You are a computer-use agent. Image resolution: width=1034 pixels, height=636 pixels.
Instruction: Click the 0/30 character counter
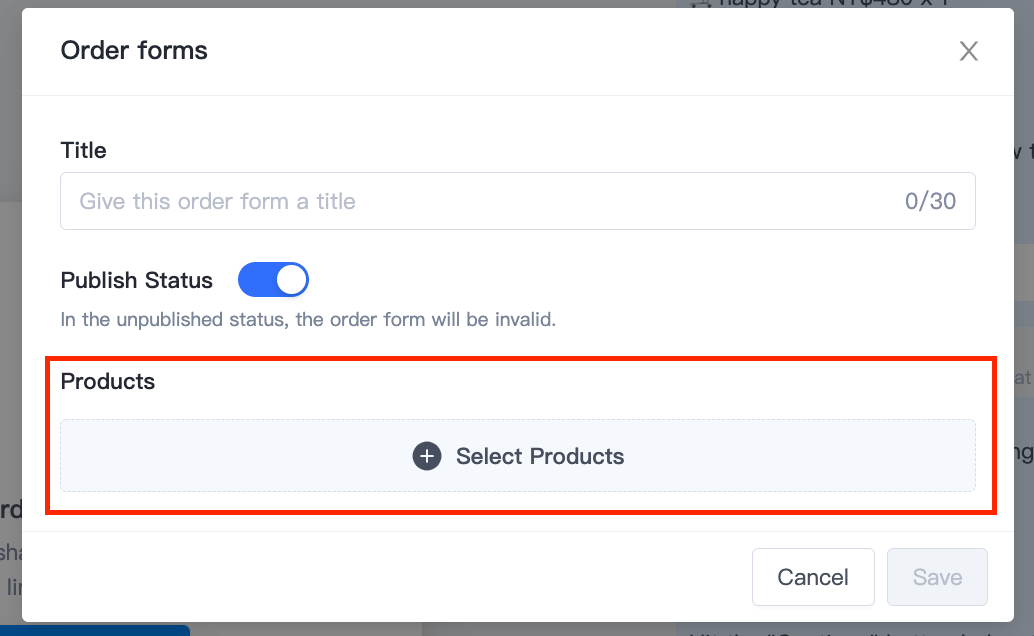[930, 201]
